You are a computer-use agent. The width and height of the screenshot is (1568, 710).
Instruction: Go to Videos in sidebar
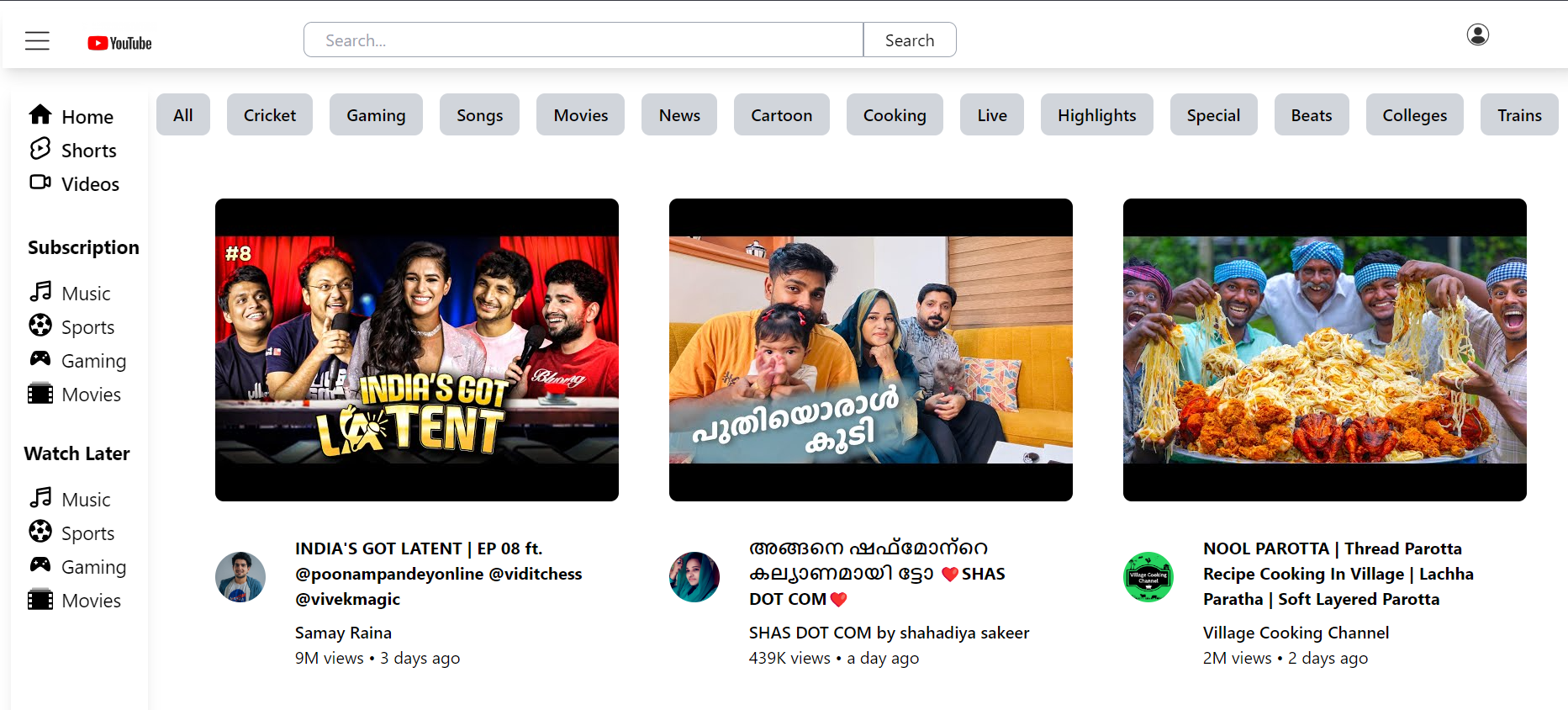tap(90, 184)
